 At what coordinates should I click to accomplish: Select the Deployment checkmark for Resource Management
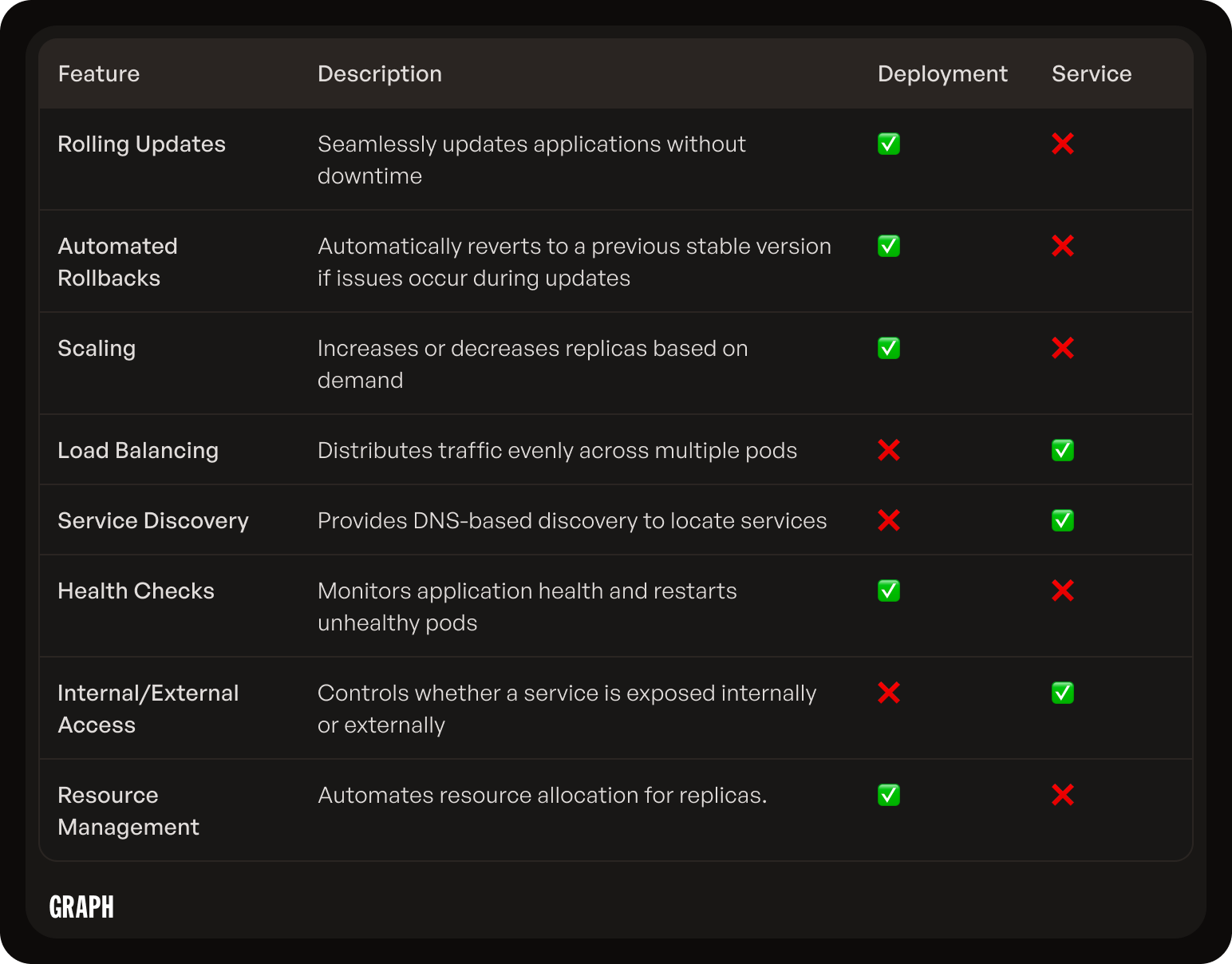(889, 795)
